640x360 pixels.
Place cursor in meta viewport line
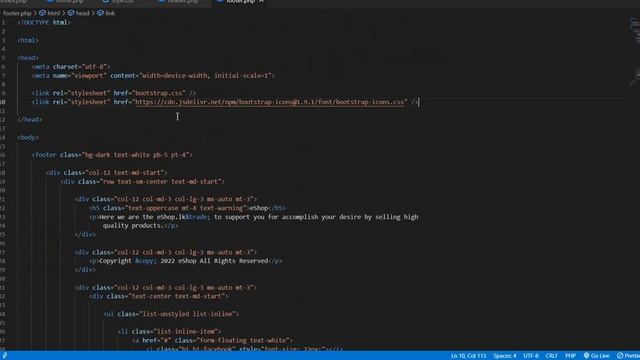pyautogui.click(x=153, y=76)
